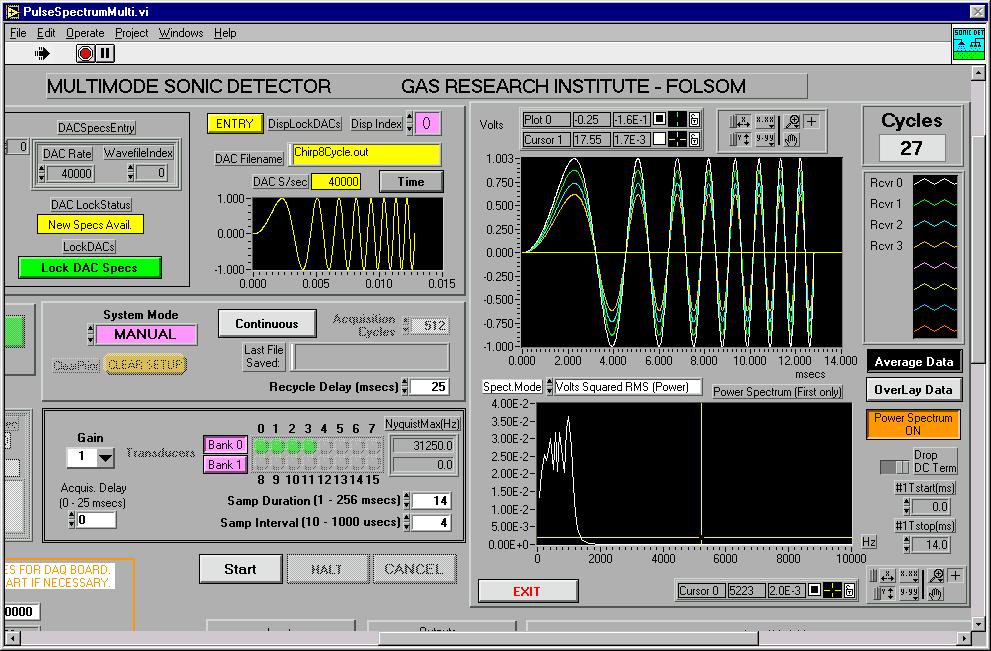Toggle the OverLay Data button
This screenshot has height=651, width=991.
click(x=914, y=390)
